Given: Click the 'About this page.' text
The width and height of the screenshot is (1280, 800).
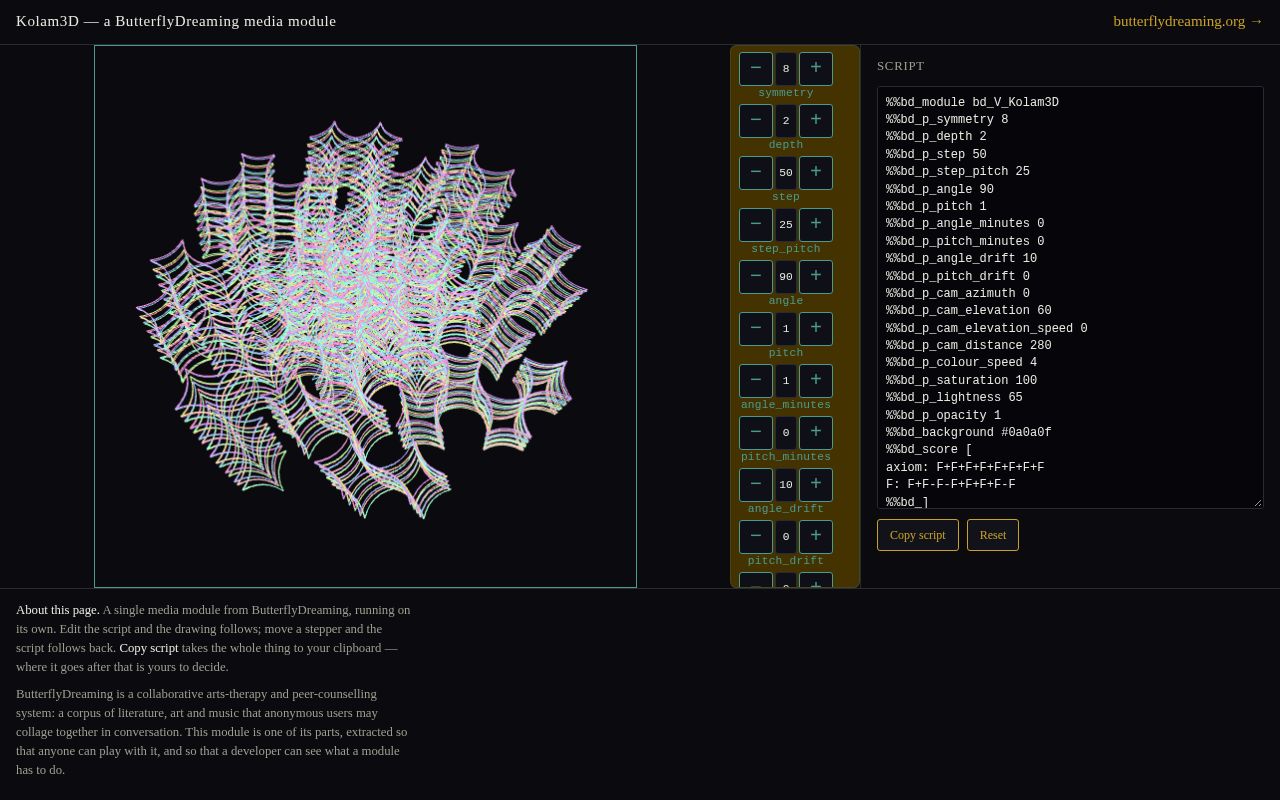Looking at the screenshot, I should (x=58, y=610).
